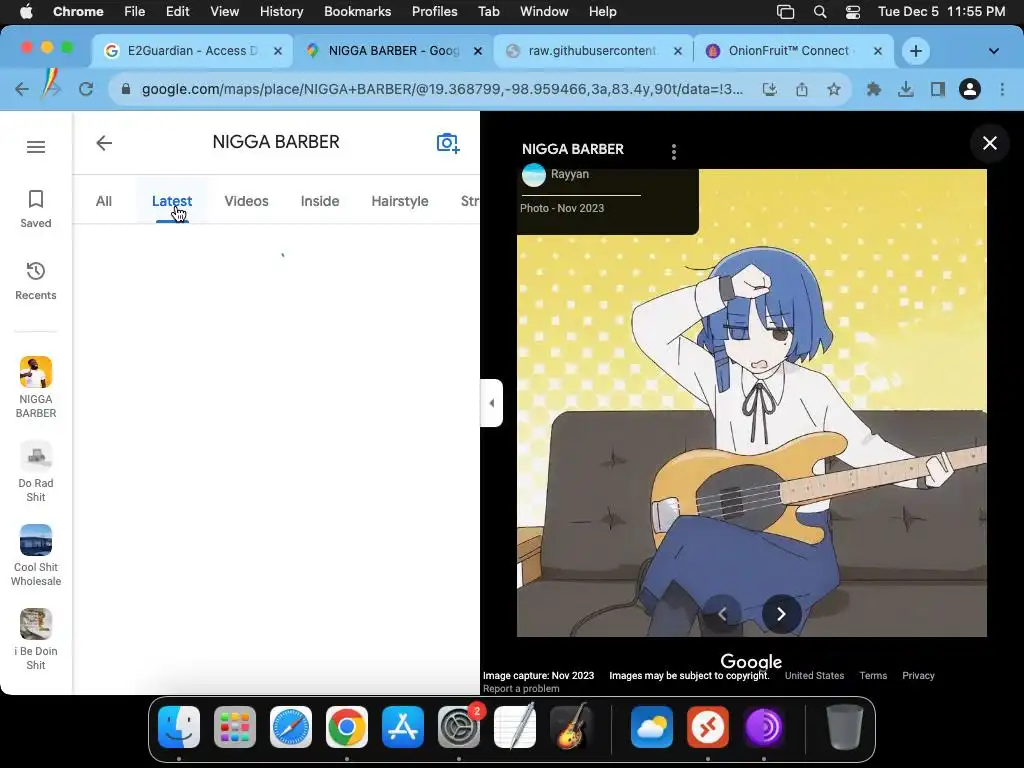Open the Chrome downloads icon
The height and width of the screenshot is (768, 1024).
click(906, 89)
